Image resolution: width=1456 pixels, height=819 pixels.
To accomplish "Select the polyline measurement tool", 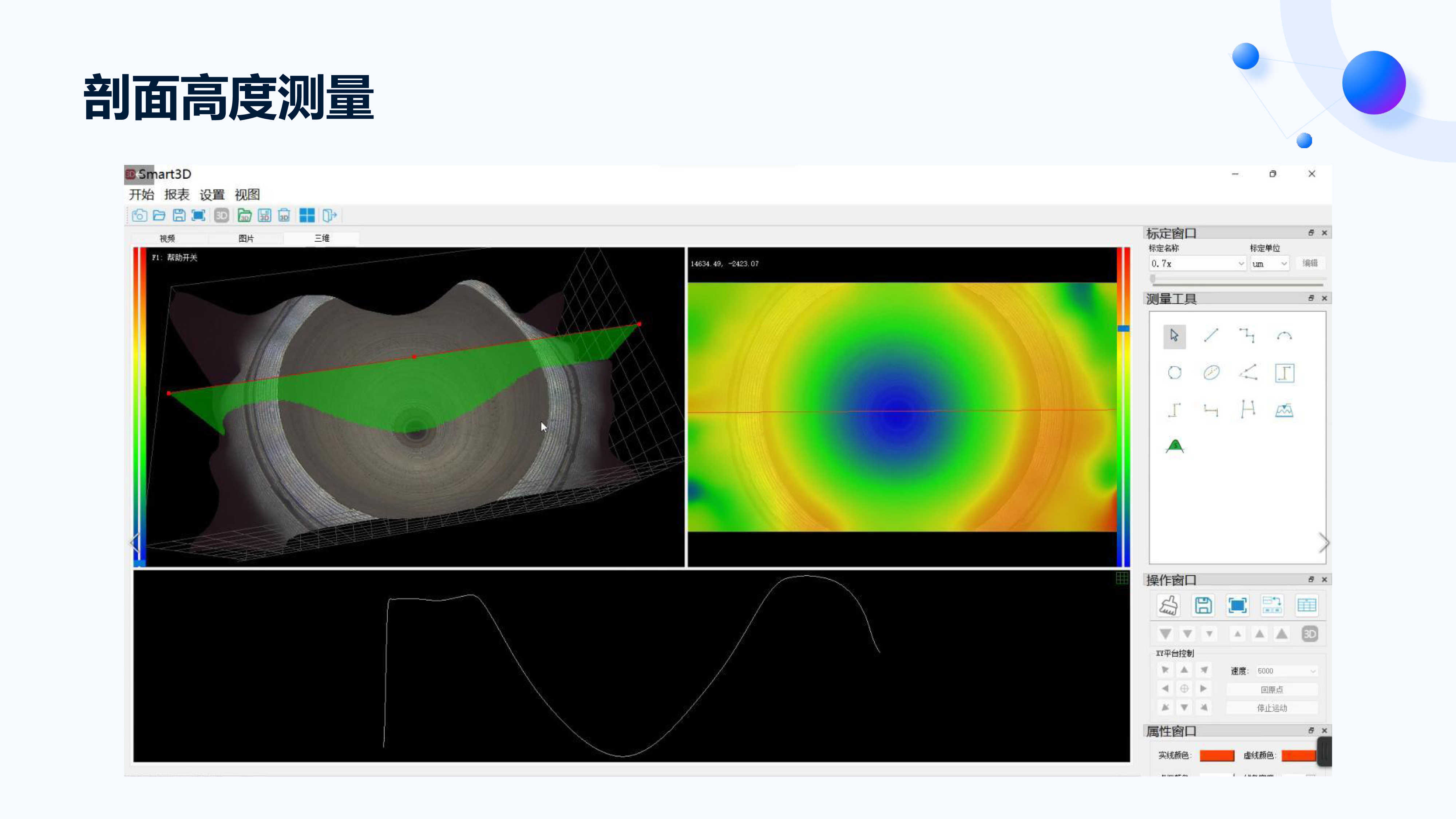I will click(1247, 336).
